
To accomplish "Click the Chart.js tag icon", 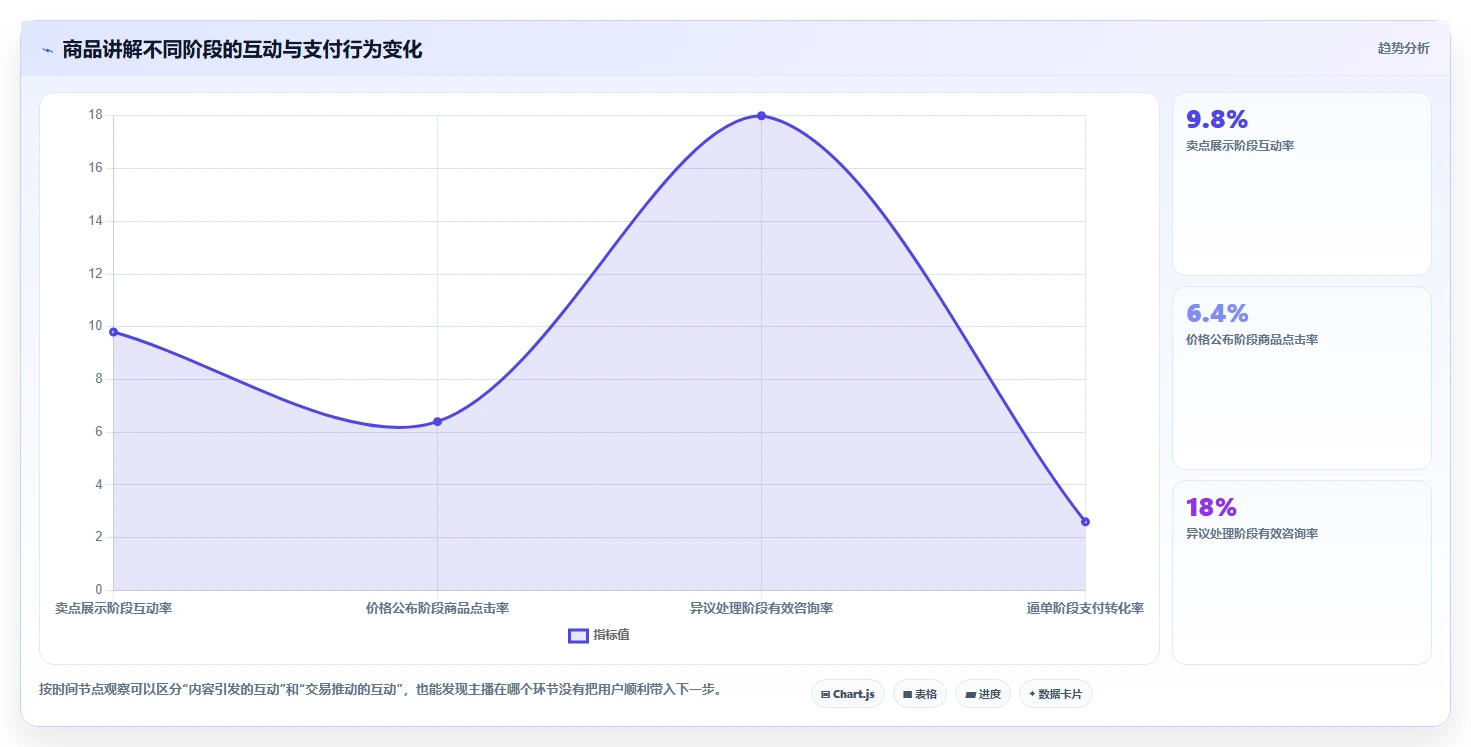I will [825, 694].
